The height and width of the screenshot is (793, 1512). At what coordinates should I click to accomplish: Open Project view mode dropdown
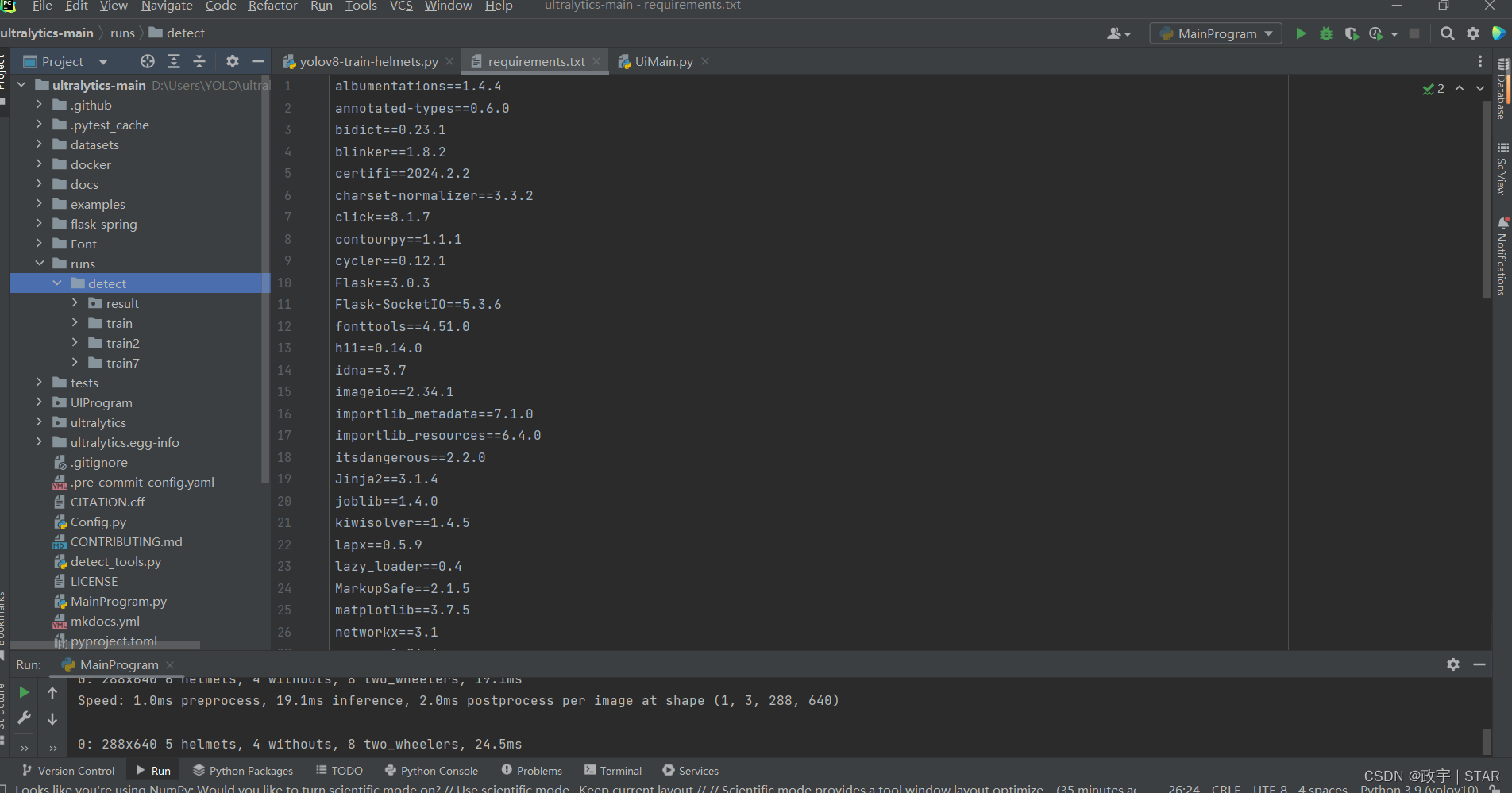pos(102,61)
